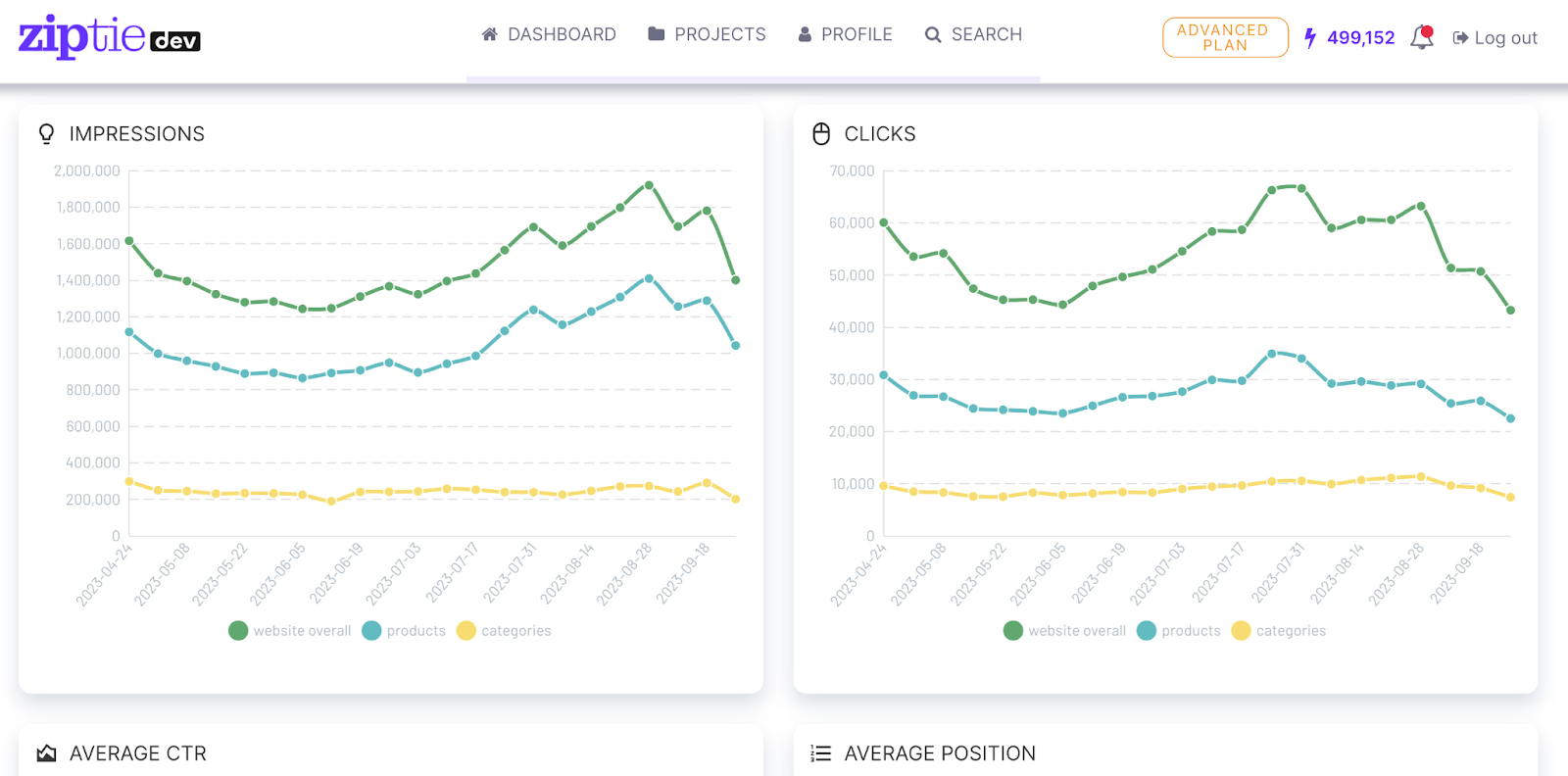This screenshot has height=776, width=1568.
Task: Toggle website overall series in Impressions legend
Action: [x=290, y=631]
